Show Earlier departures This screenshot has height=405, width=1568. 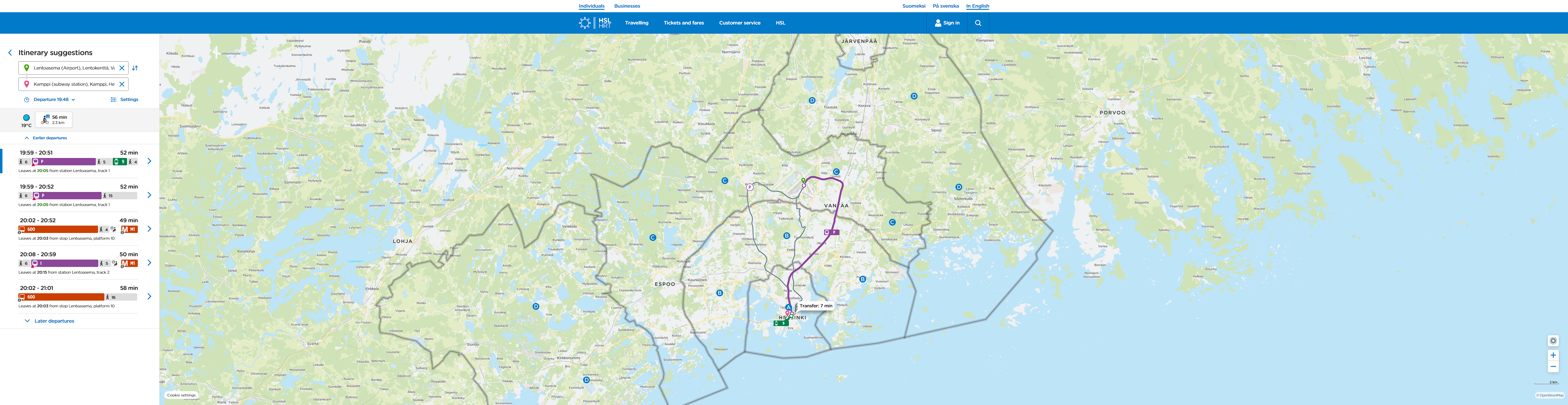[x=46, y=138]
